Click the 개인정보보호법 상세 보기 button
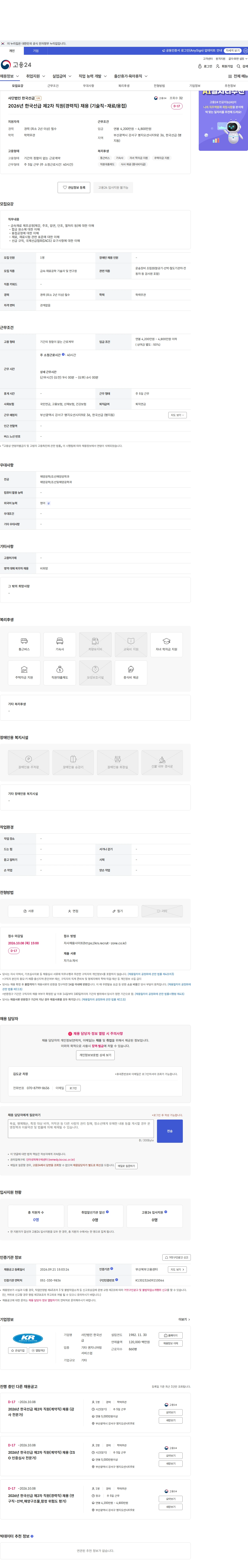 [x=95, y=1055]
